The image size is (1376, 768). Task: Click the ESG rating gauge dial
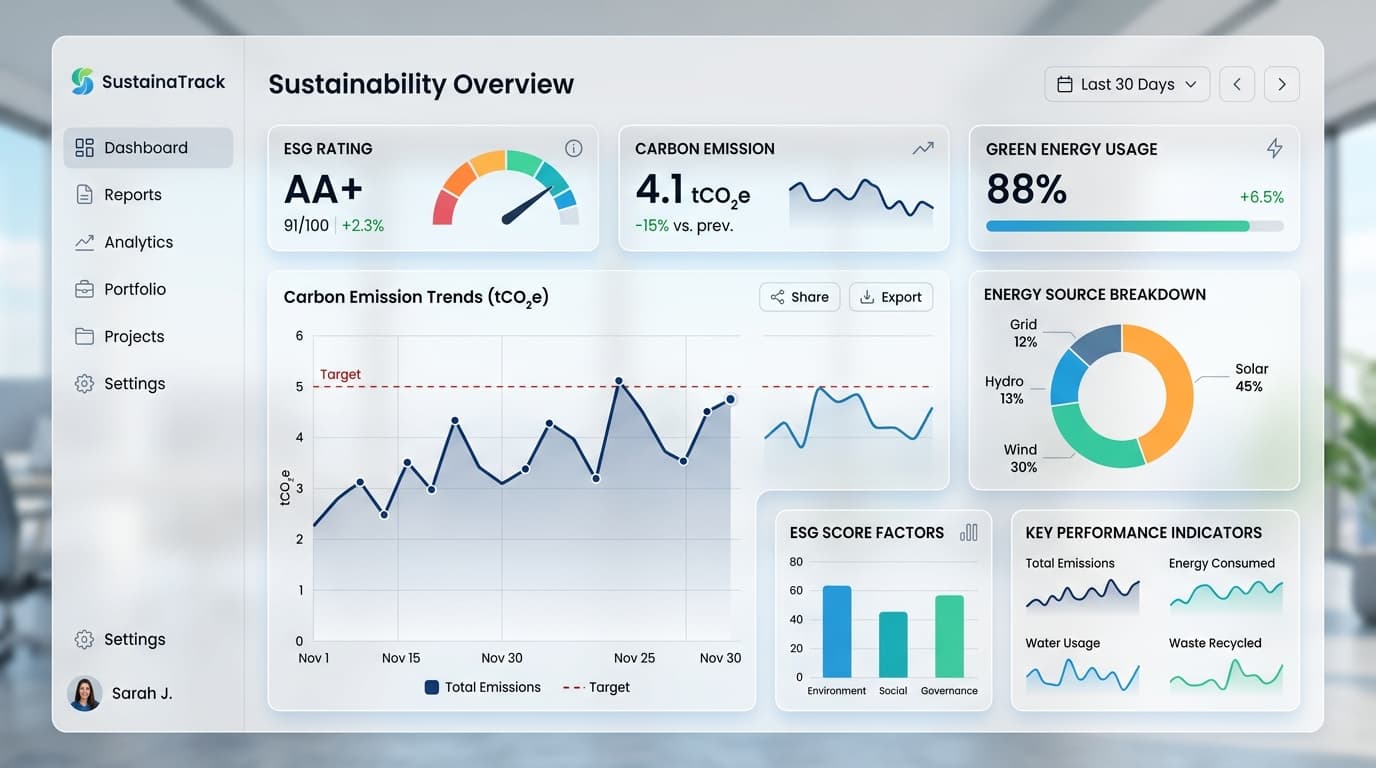(505, 188)
